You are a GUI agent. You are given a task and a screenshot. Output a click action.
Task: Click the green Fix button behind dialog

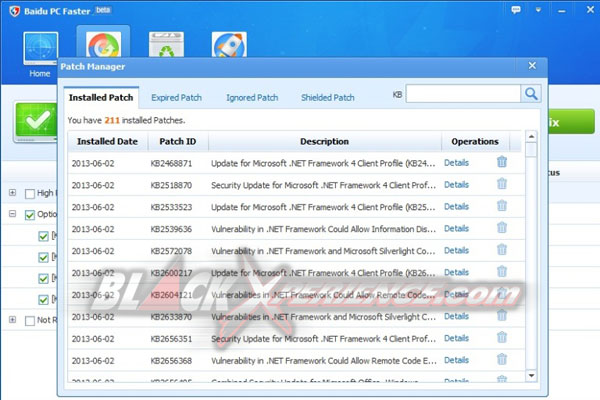pyautogui.click(x=571, y=122)
